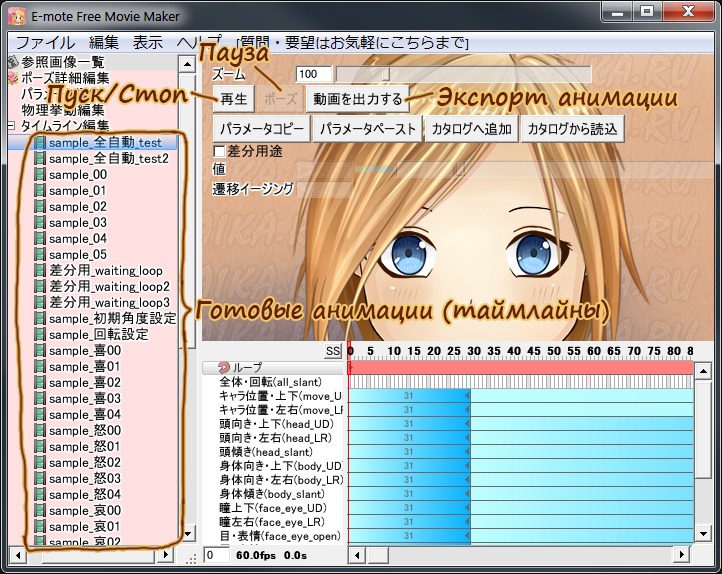
Task: Select timeline sample_哀01
Action: [x=85, y=527]
